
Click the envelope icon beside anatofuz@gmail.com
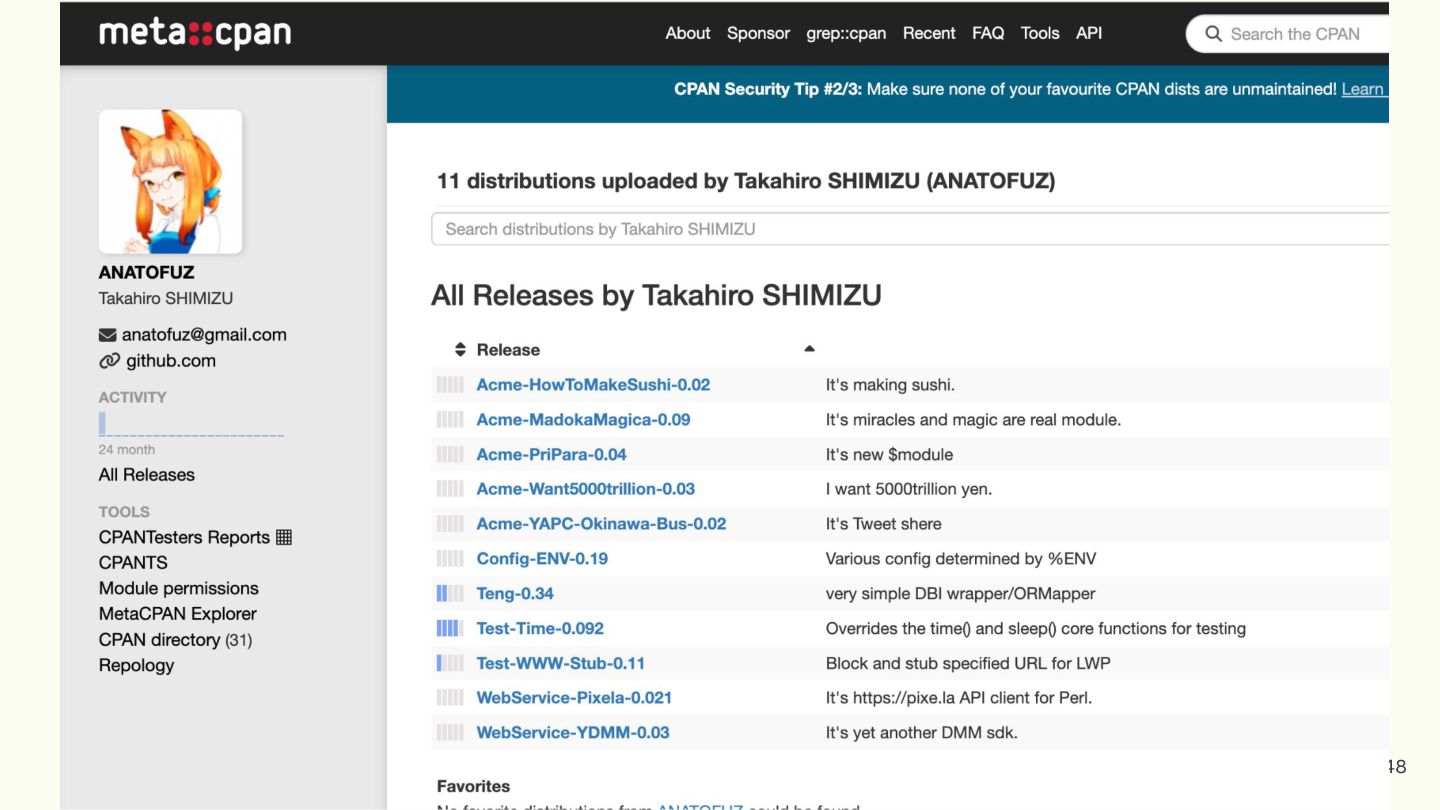[108, 335]
